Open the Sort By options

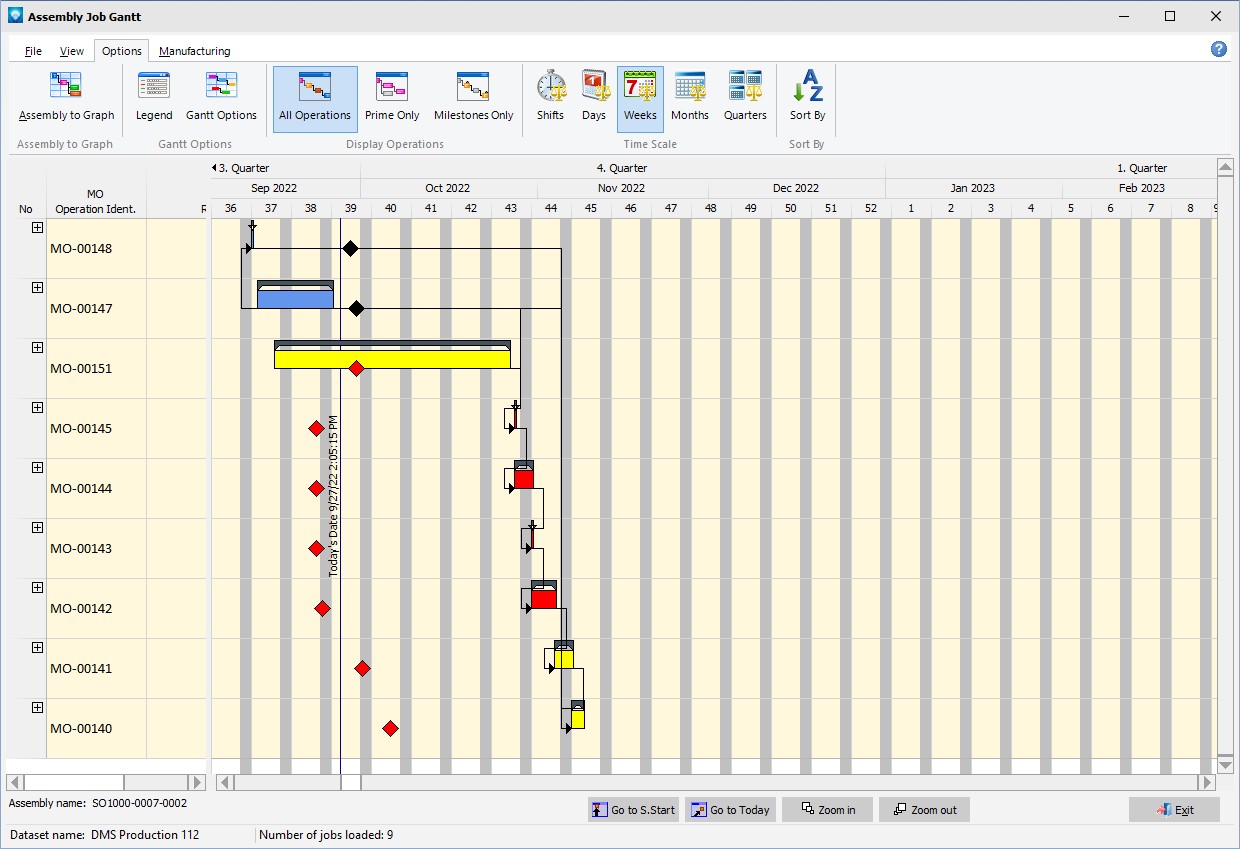tap(807, 97)
